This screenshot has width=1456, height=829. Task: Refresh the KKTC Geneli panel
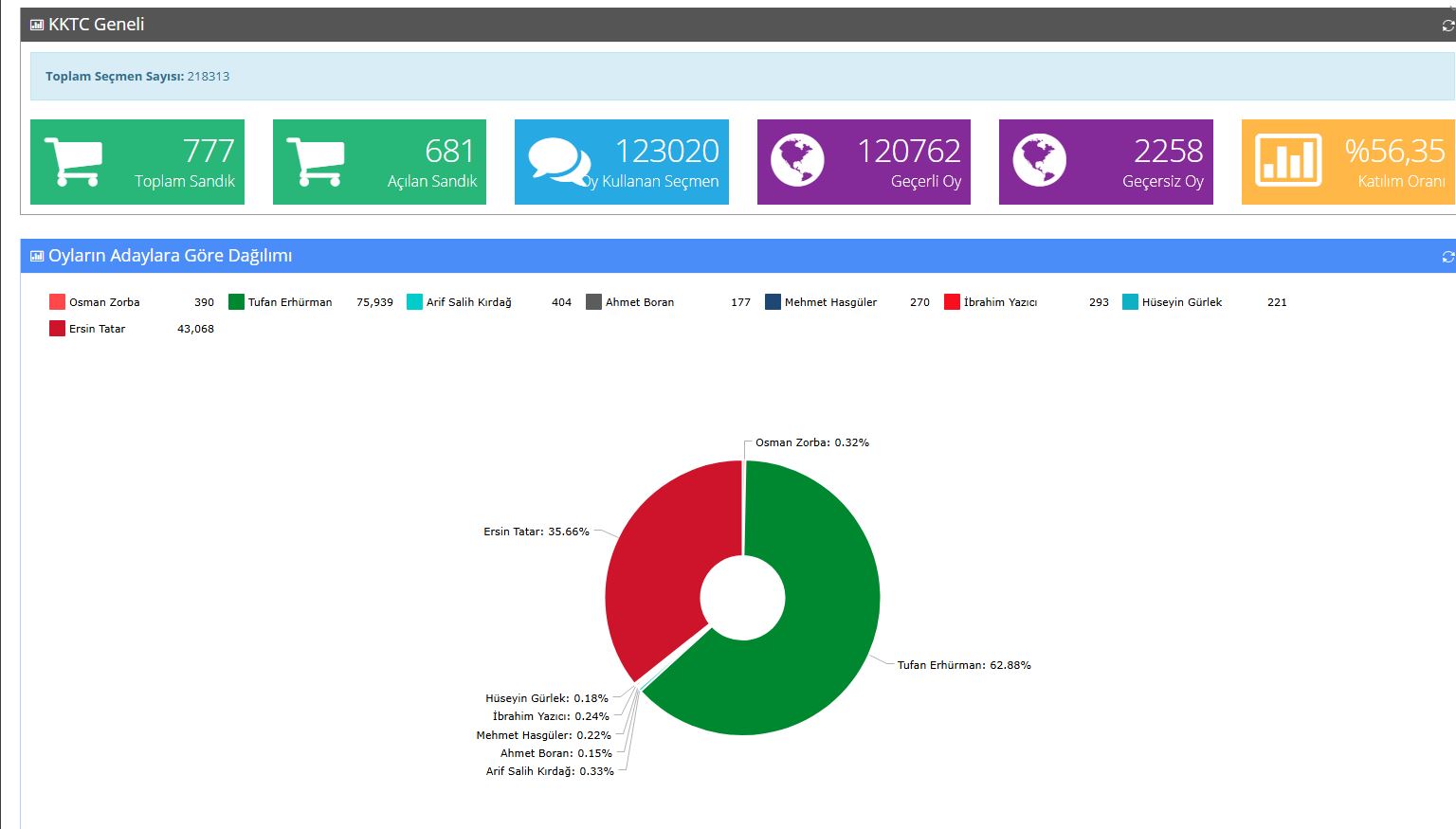1447,26
